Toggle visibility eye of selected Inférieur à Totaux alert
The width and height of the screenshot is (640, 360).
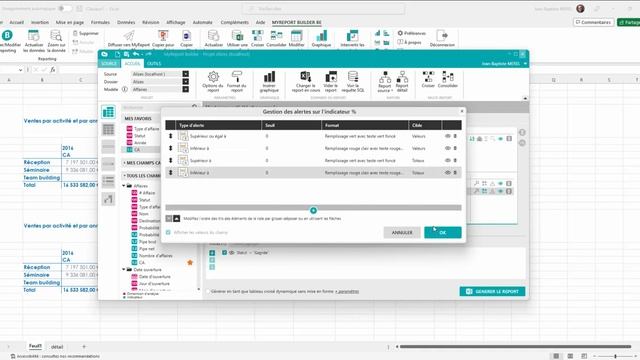pos(448,173)
